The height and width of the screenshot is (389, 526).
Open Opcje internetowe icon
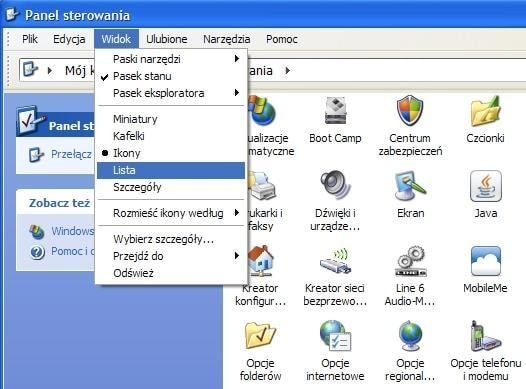335,336
